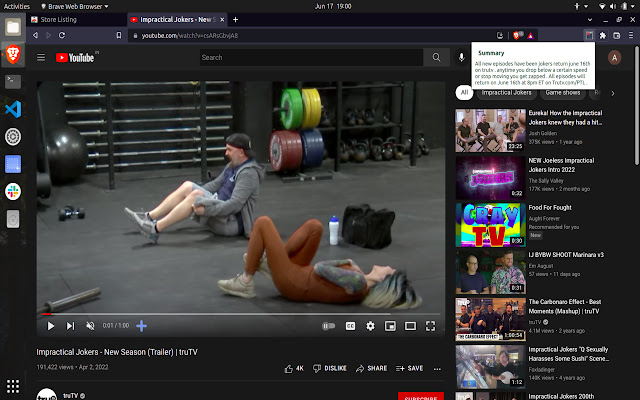This screenshot has width=640, height=400.
Task: Play the video with the play button
Action: coord(51,326)
